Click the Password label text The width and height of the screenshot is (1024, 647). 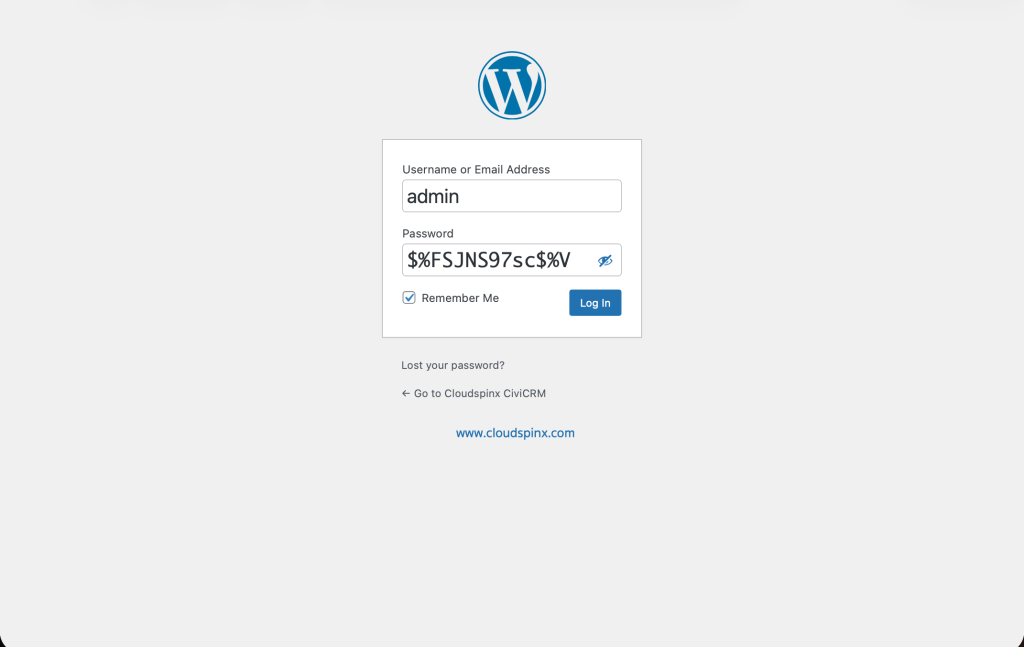pyautogui.click(x=428, y=233)
